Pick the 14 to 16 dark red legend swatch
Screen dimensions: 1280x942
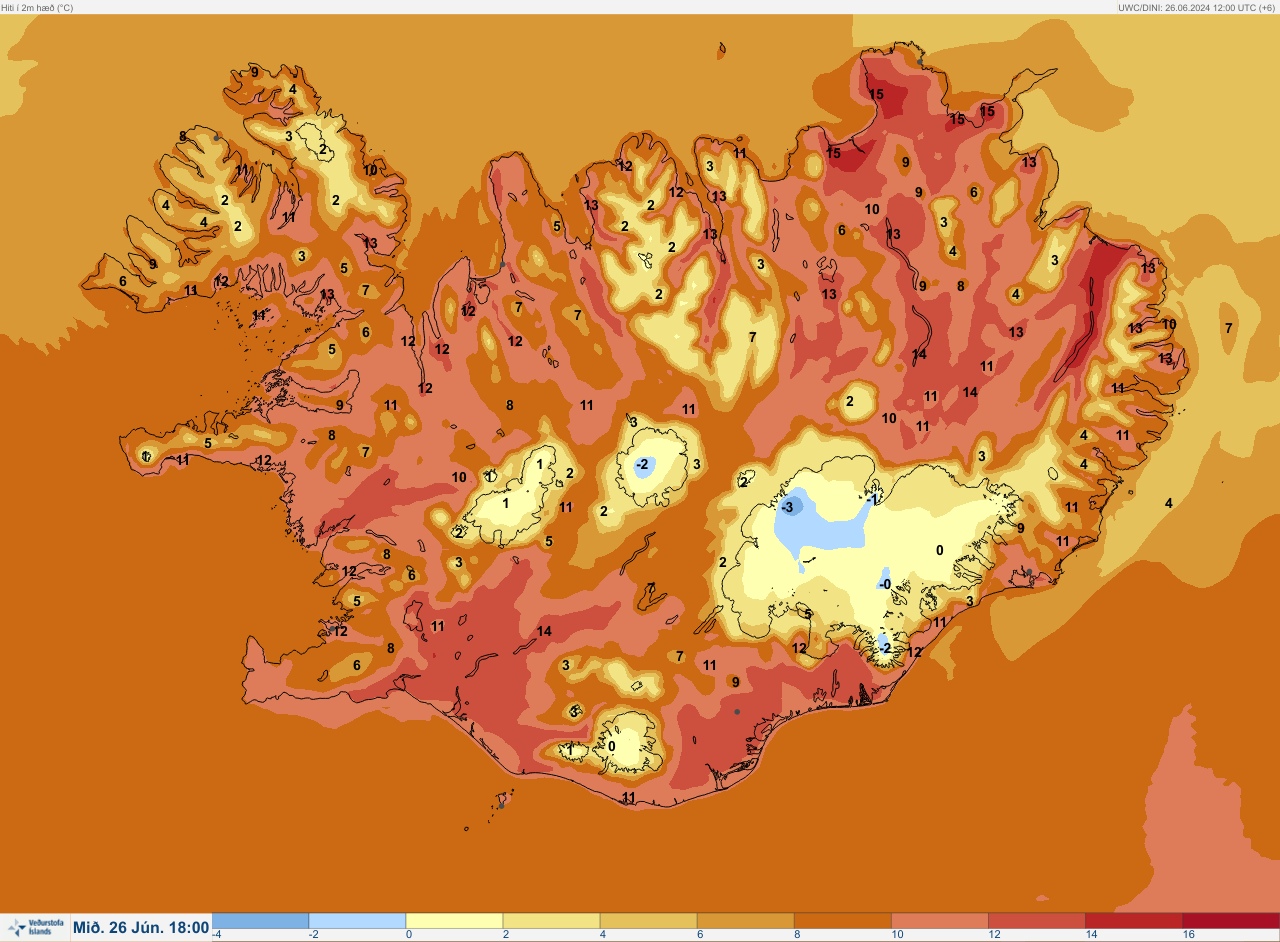click(x=1133, y=921)
